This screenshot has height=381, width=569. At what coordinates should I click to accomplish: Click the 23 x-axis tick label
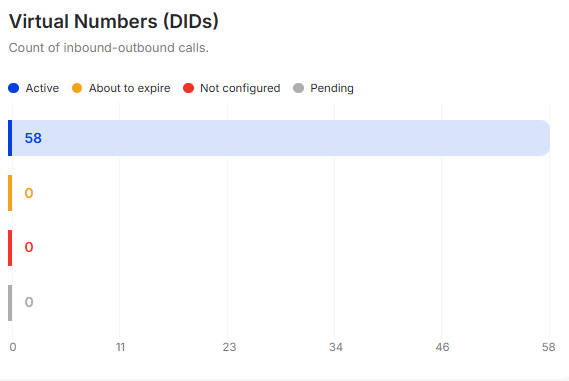pyautogui.click(x=229, y=347)
